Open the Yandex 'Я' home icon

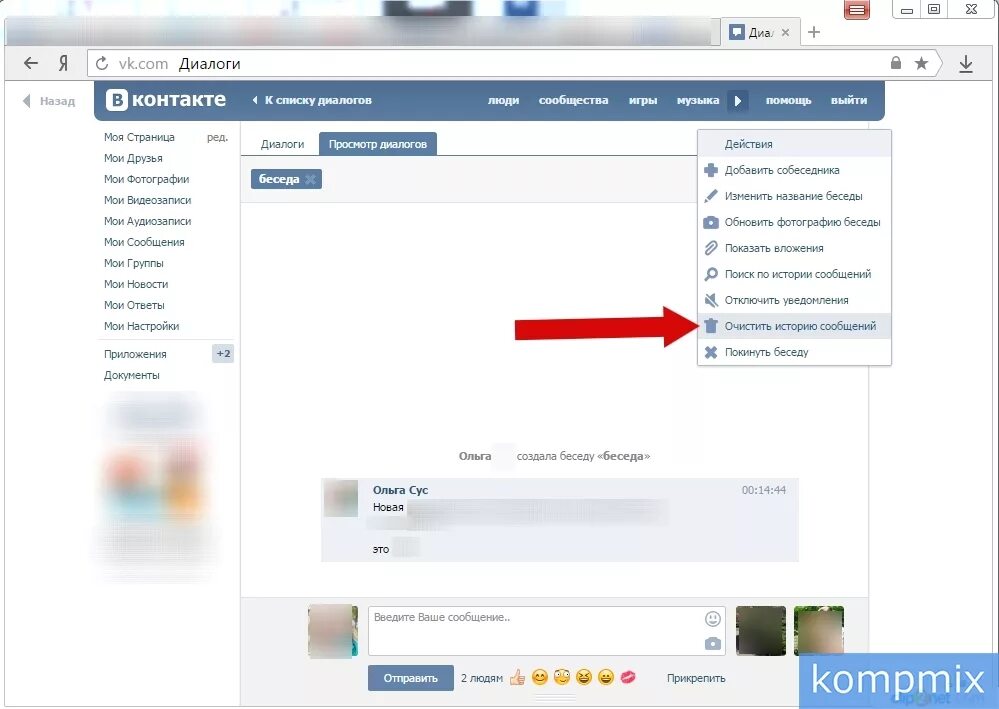coord(63,63)
